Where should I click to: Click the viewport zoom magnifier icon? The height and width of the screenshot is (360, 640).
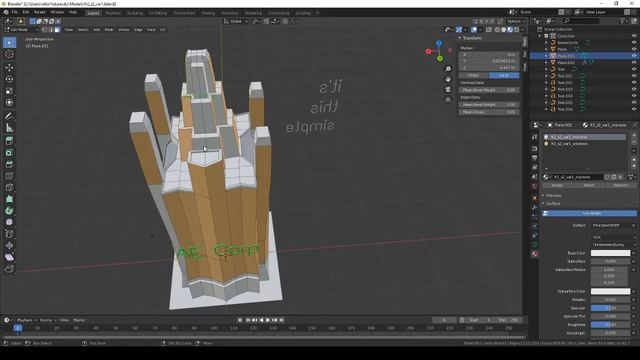pyautogui.click(x=448, y=69)
